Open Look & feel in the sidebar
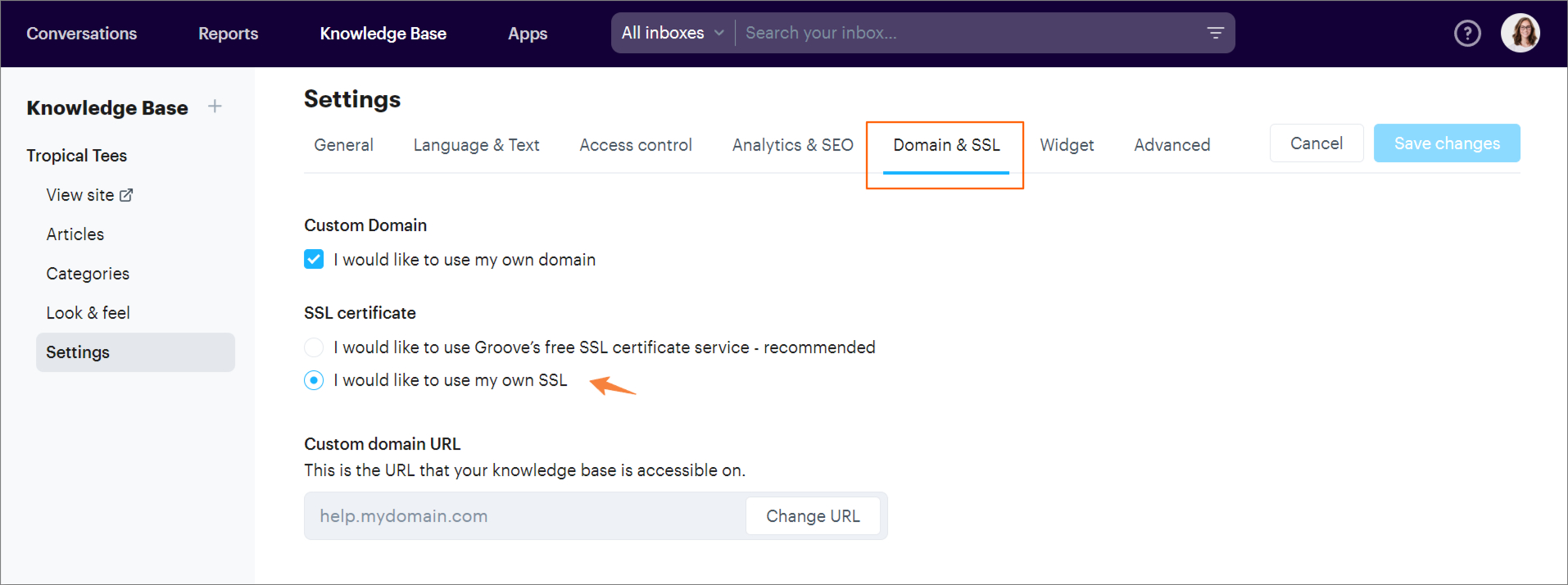The image size is (1568, 585). point(88,313)
